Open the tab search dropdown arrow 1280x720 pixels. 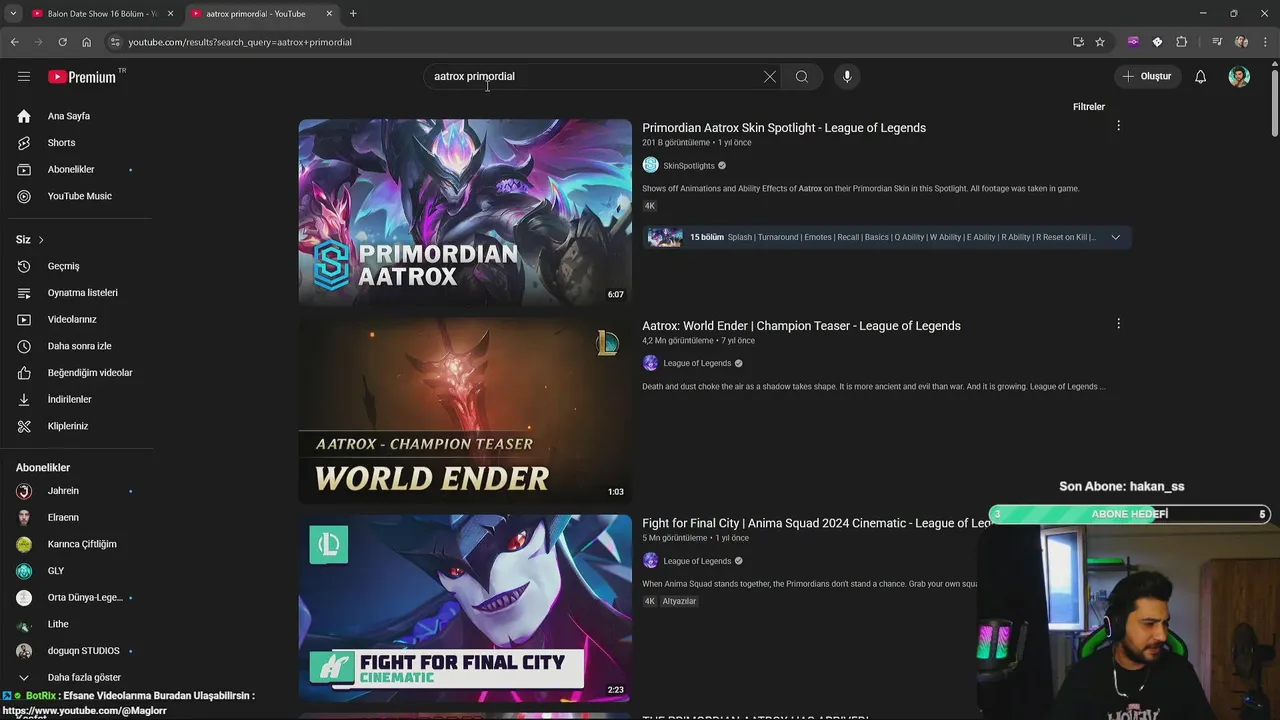point(13,14)
